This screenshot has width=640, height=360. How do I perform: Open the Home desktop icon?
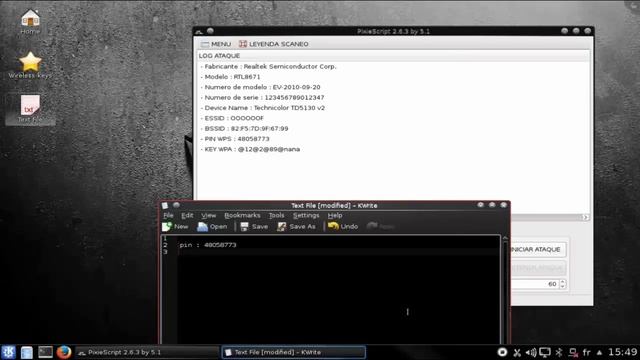click(30, 20)
